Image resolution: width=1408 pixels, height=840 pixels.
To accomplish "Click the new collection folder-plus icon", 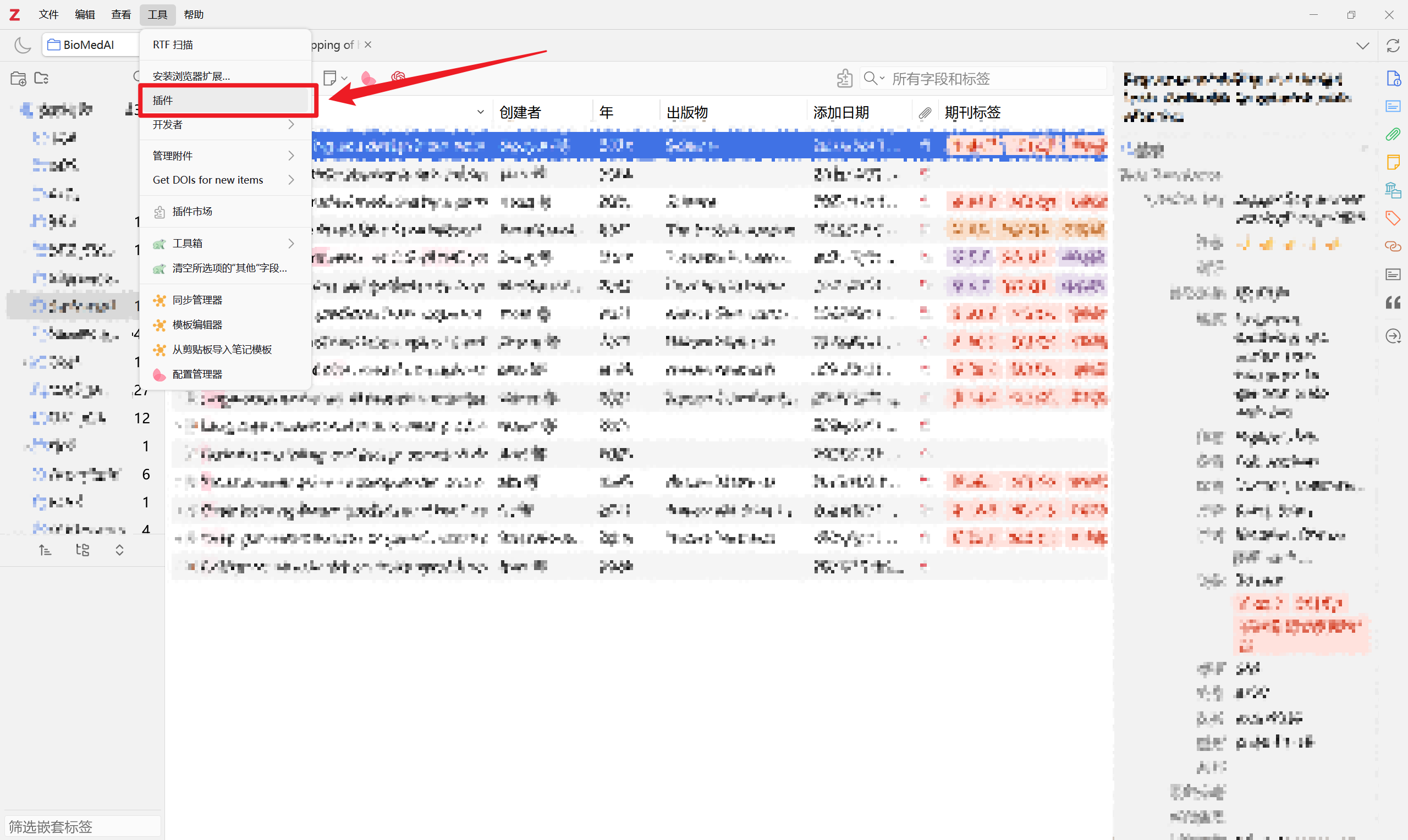I will pyautogui.click(x=18, y=79).
